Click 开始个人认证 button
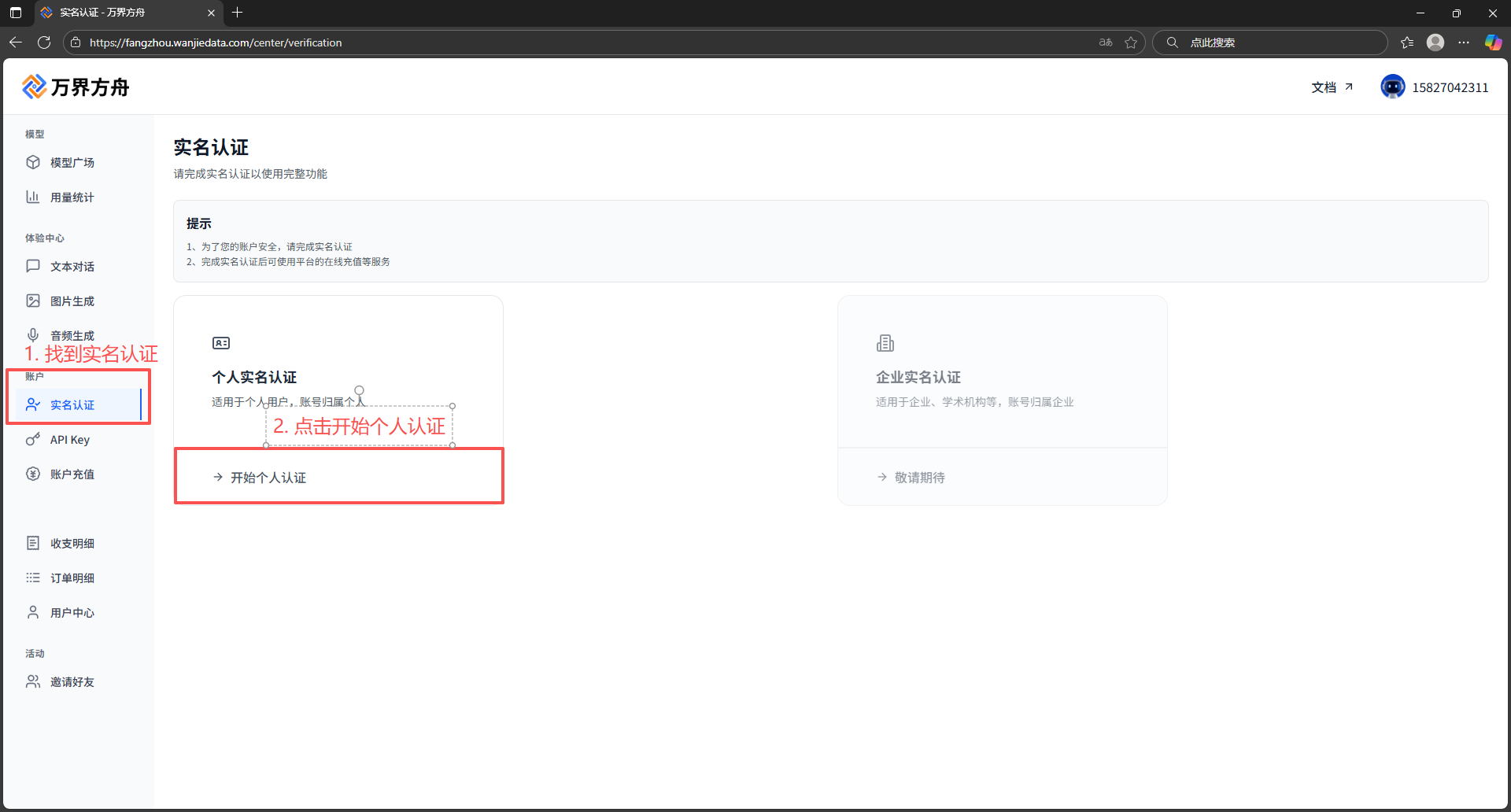 tap(268, 478)
